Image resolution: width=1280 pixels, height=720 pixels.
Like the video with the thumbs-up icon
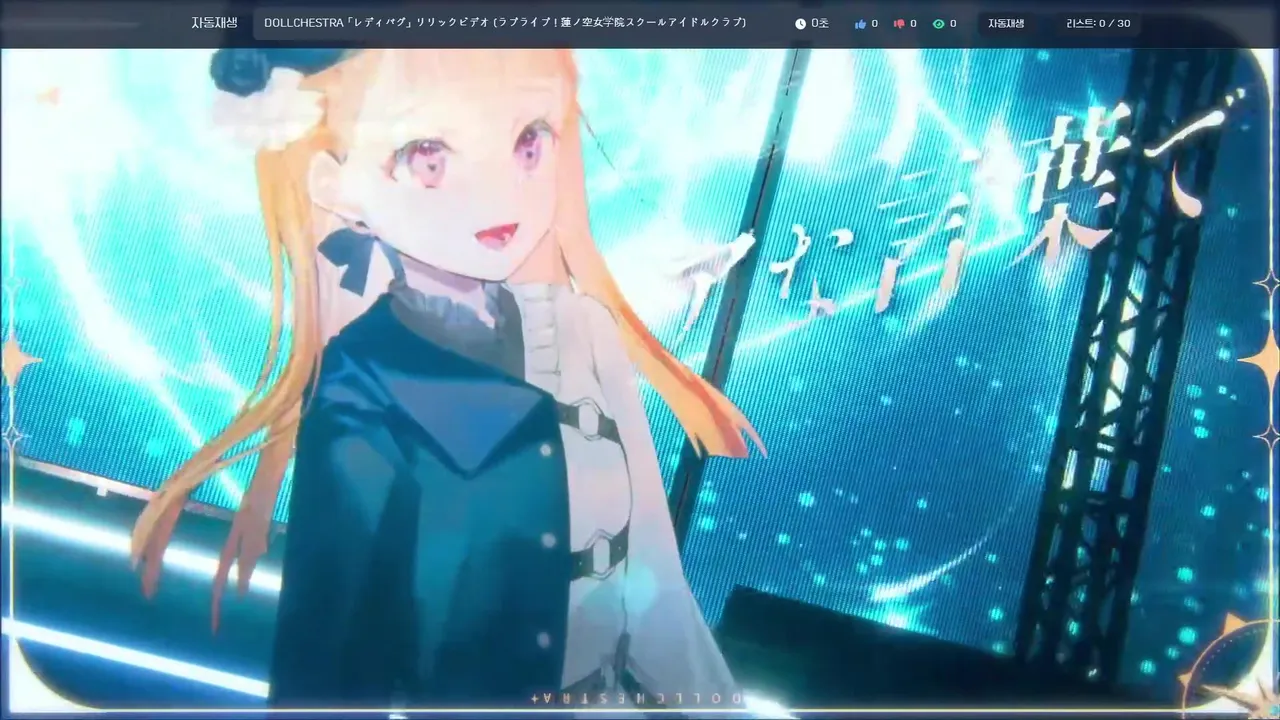pos(860,23)
